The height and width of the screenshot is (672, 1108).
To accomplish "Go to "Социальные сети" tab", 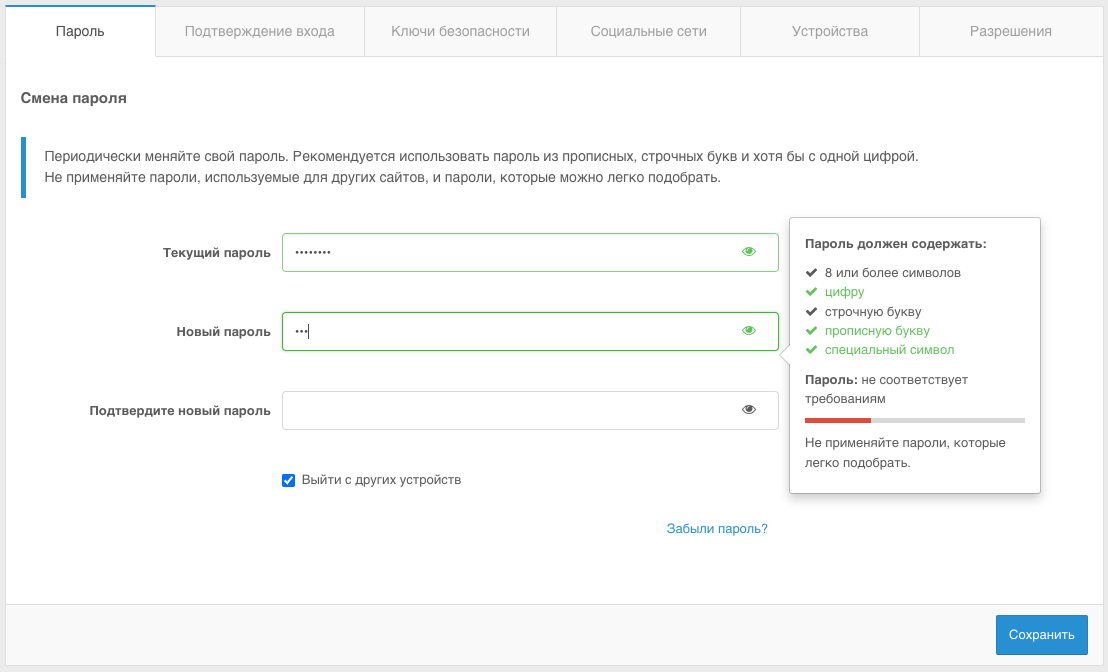I will point(648,31).
